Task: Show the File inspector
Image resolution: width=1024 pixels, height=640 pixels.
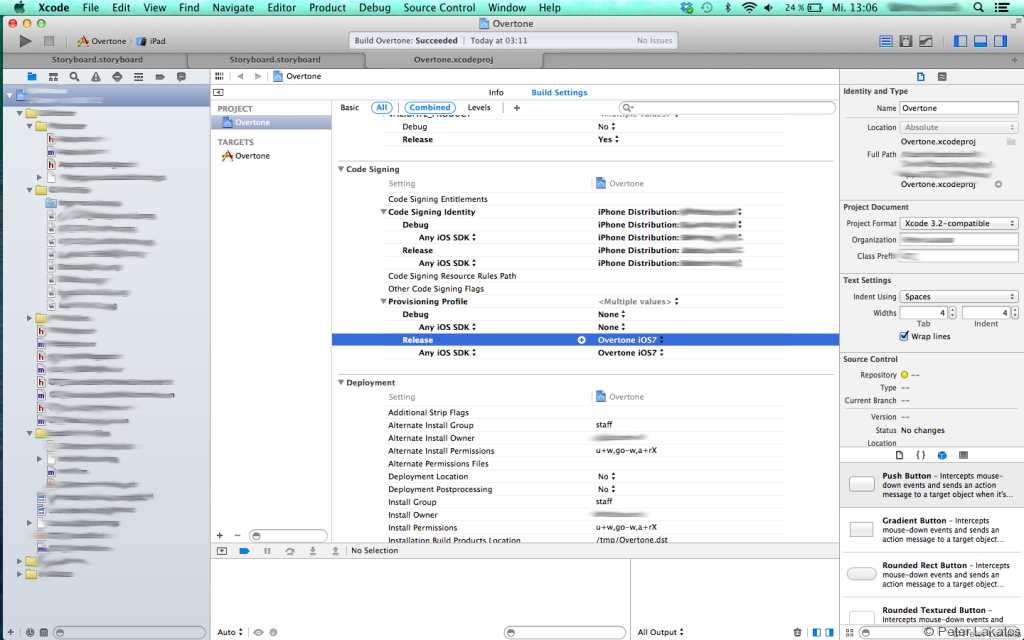Action: point(921,77)
